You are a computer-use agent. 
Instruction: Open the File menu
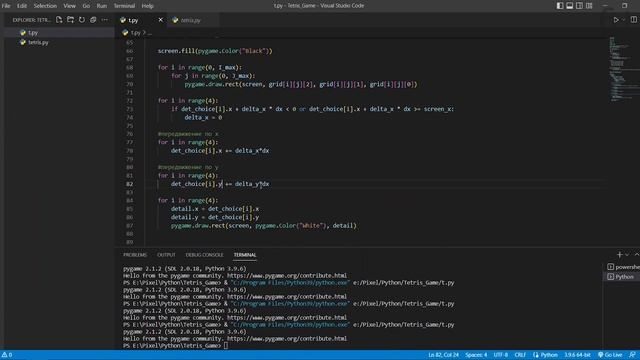click(6, 6)
